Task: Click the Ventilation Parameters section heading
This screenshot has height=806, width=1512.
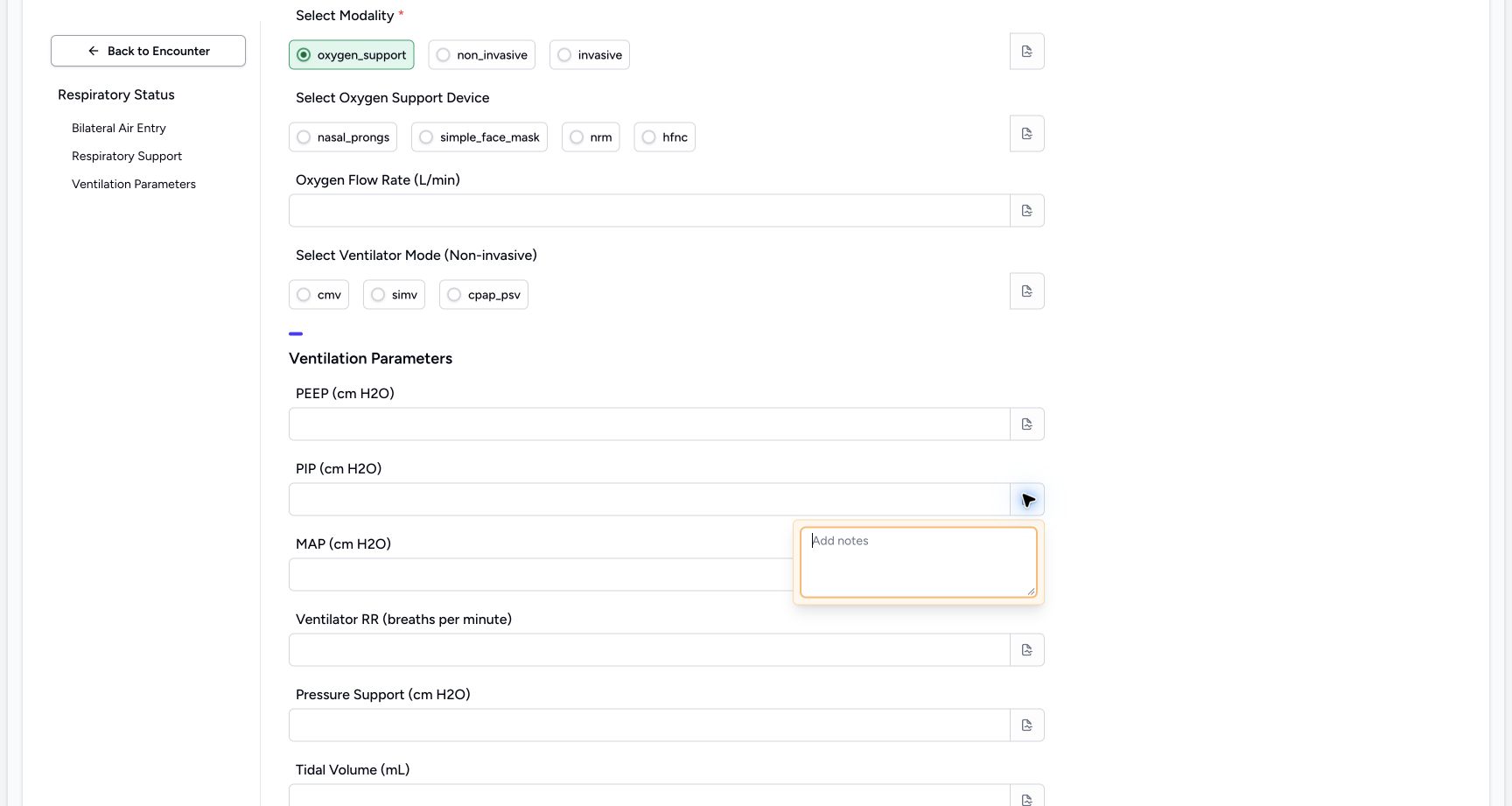Action: 370,359
